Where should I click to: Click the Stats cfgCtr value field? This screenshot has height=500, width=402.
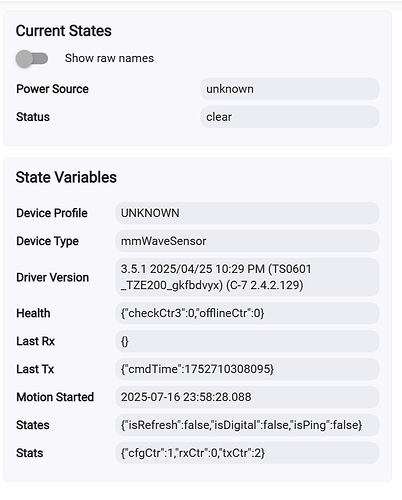coord(247,453)
